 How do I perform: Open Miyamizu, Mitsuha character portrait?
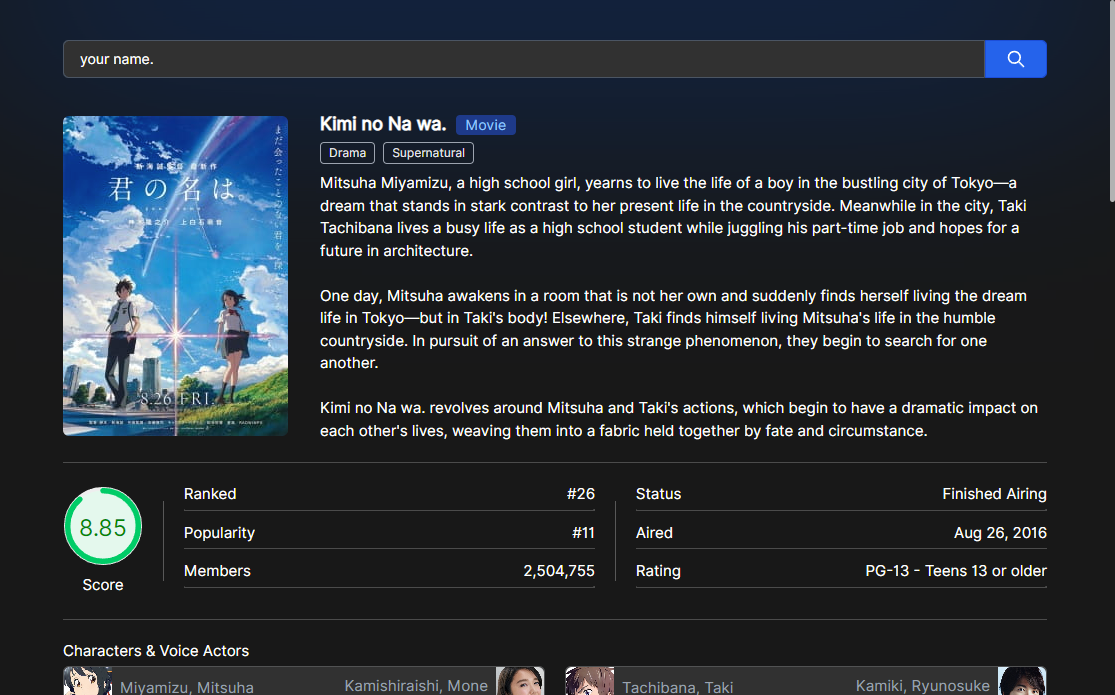click(x=88, y=681)
